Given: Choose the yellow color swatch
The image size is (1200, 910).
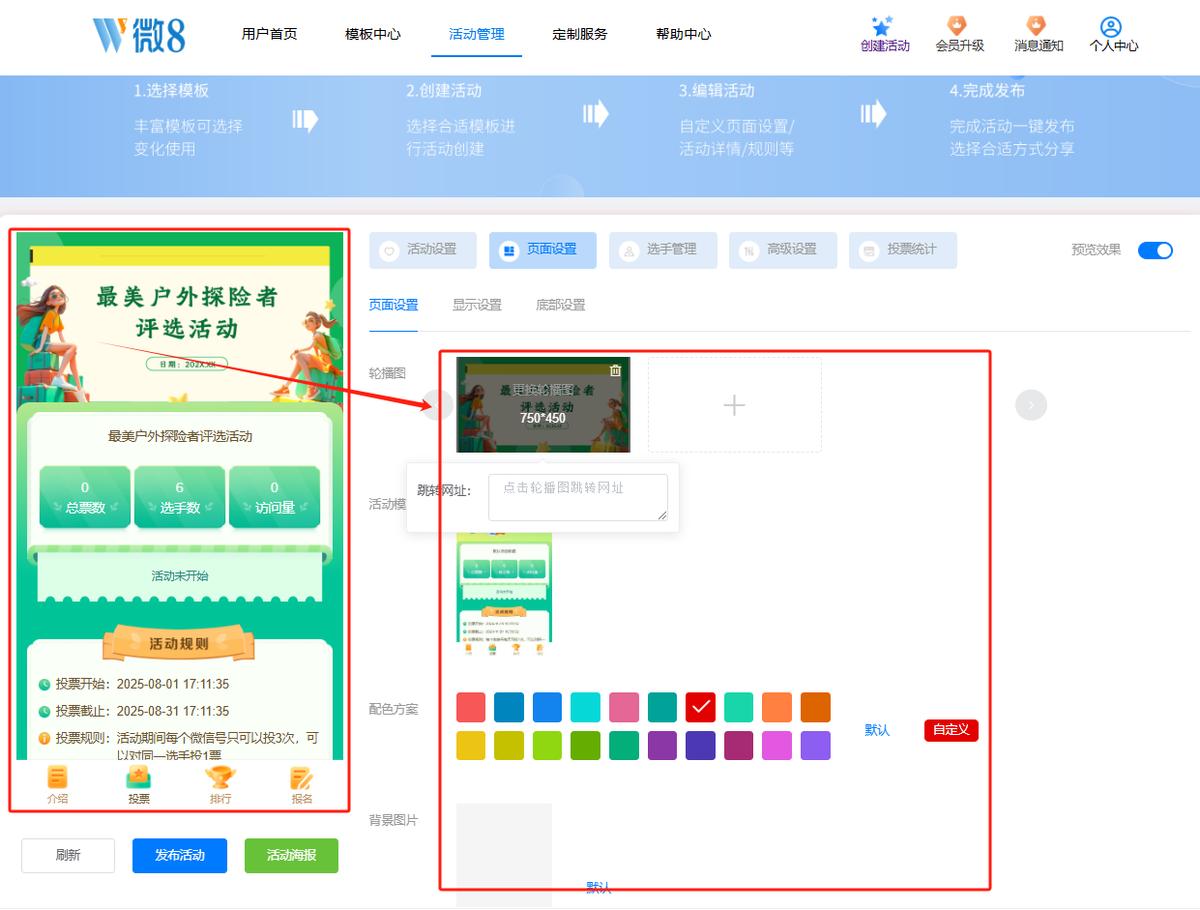Looking at the screenshot, I should coord(471,746).
